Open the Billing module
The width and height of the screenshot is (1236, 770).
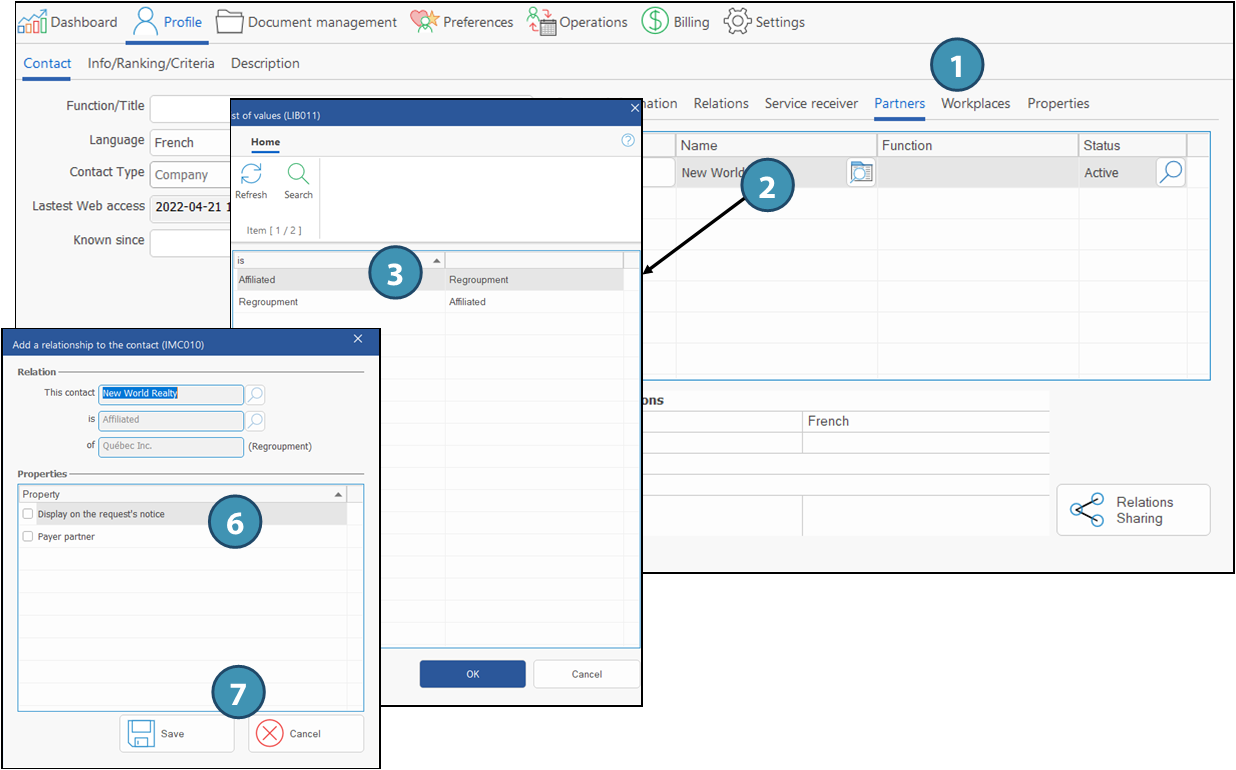click(676, 22)
